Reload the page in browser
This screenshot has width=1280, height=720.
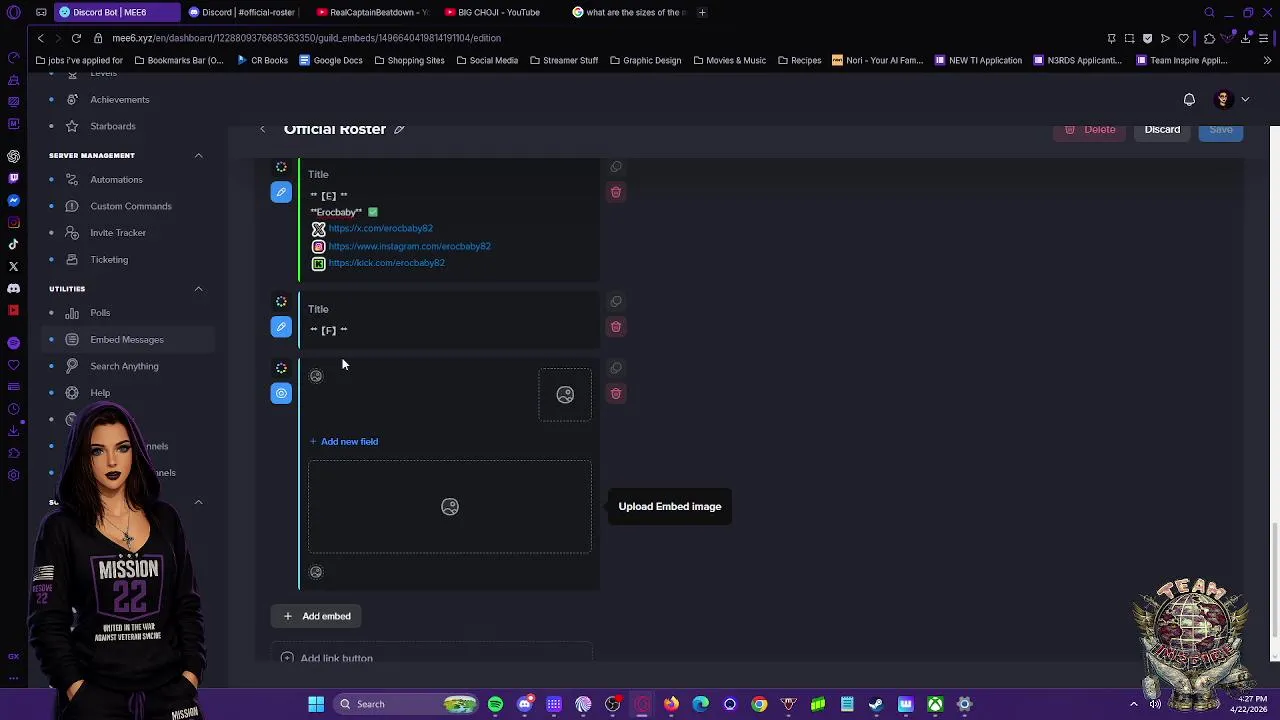[x=76, y=38]
